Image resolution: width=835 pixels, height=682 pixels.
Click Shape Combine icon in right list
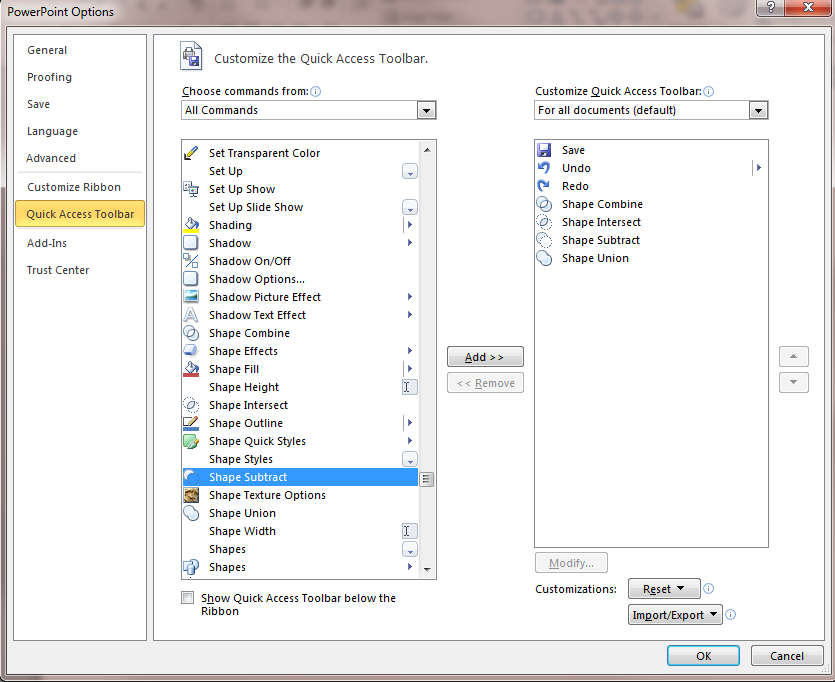point(544,204)
